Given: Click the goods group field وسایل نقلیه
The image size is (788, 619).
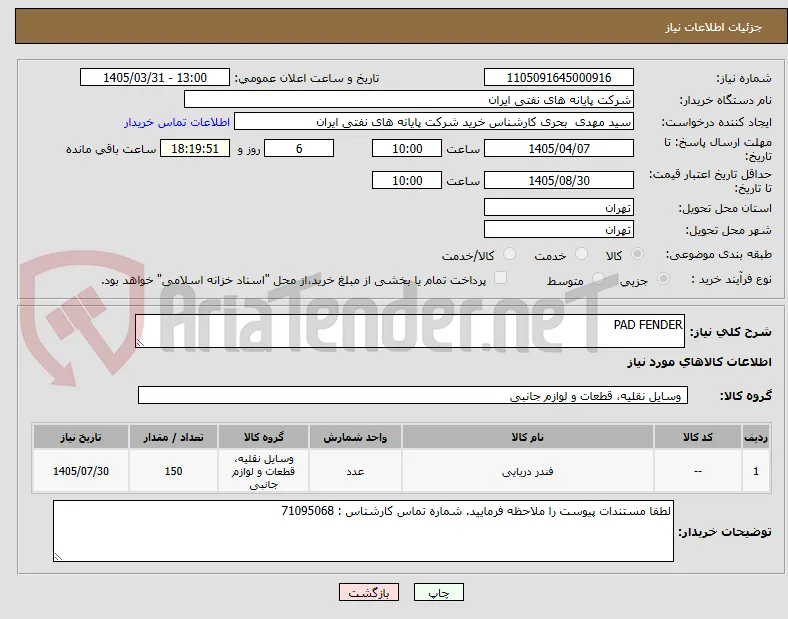Looking at the screenshot, I should pos(413,395).
